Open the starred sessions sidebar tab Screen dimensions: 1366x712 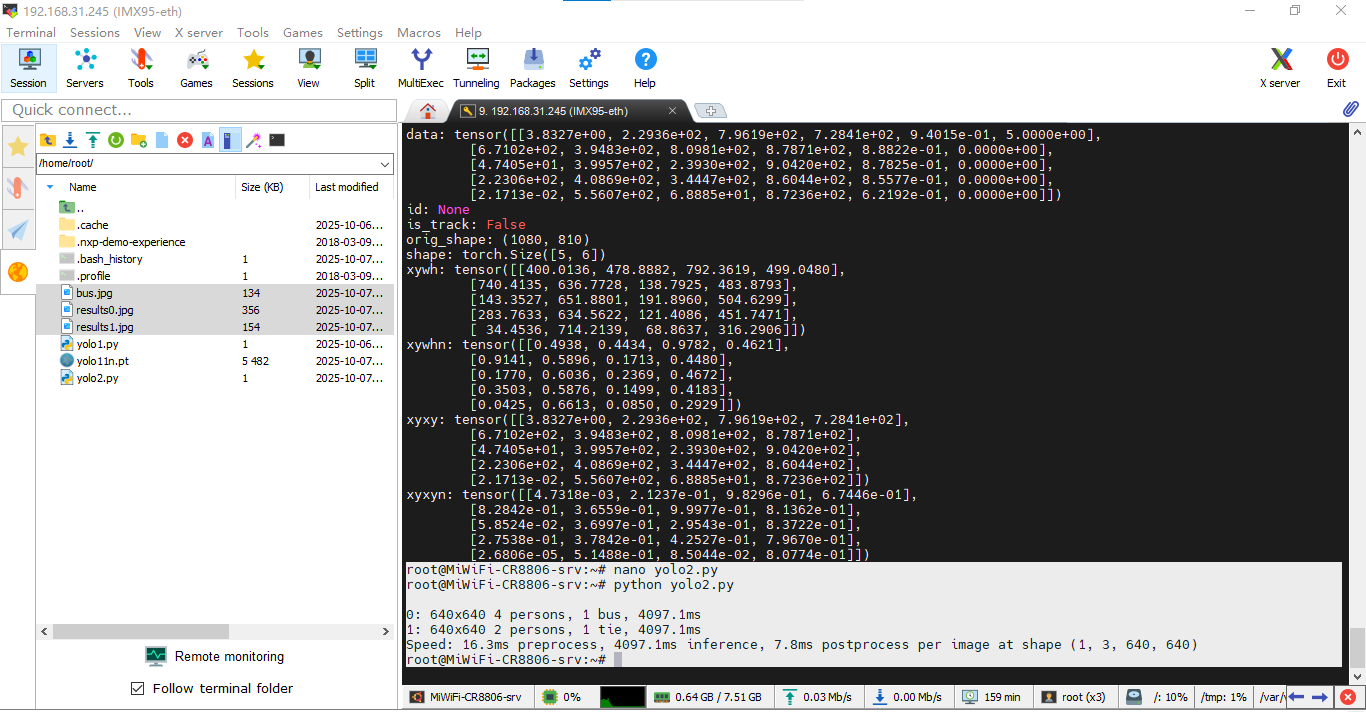point(18,147)
